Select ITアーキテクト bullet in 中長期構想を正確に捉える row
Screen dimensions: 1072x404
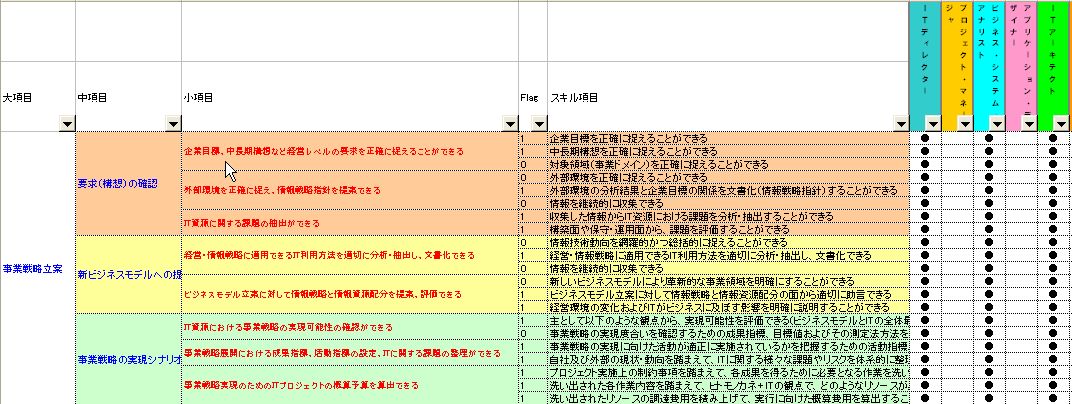(x=1054, y=151)
